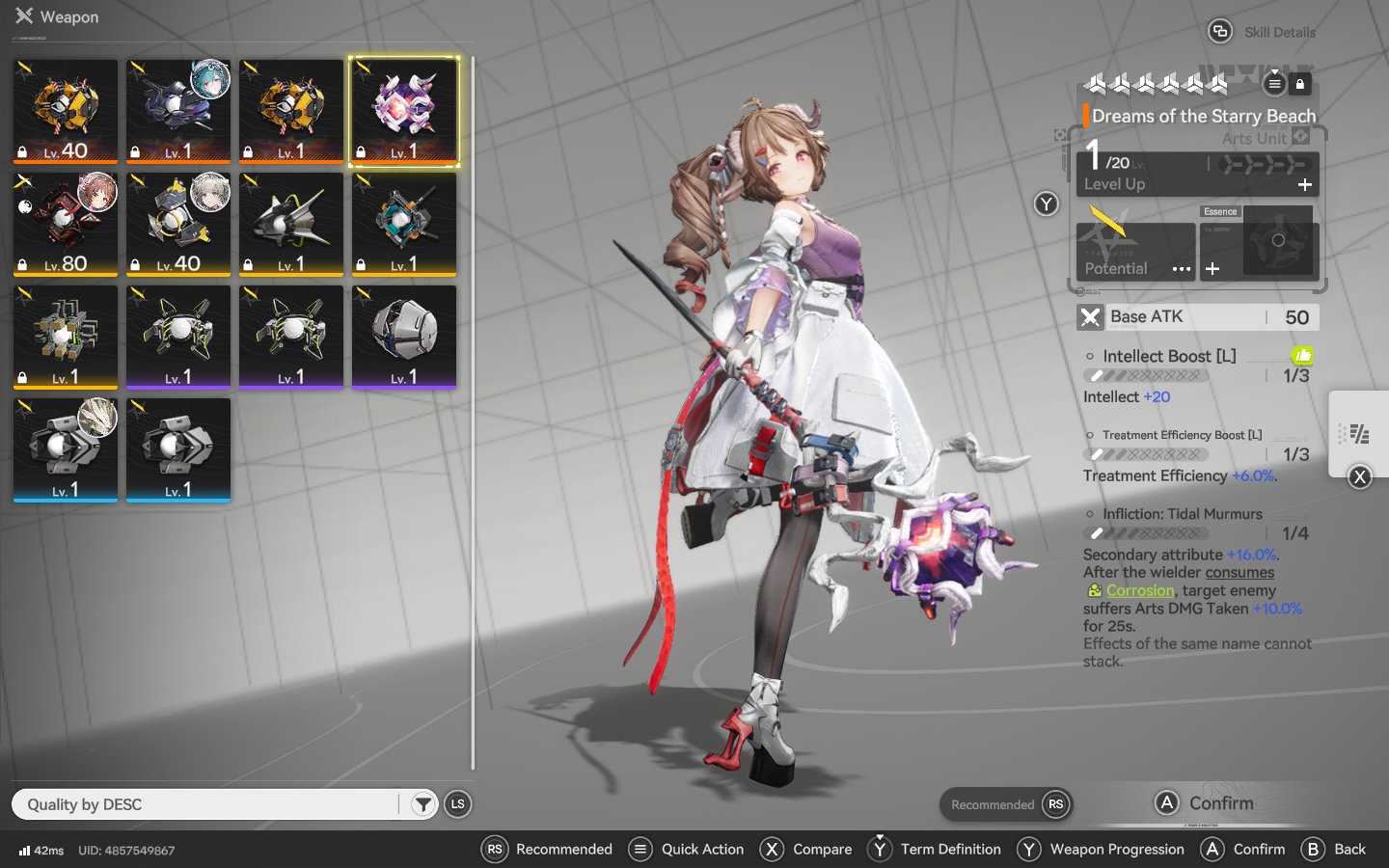Click the 'Dreams of the Starry Beach' title

1204,116
